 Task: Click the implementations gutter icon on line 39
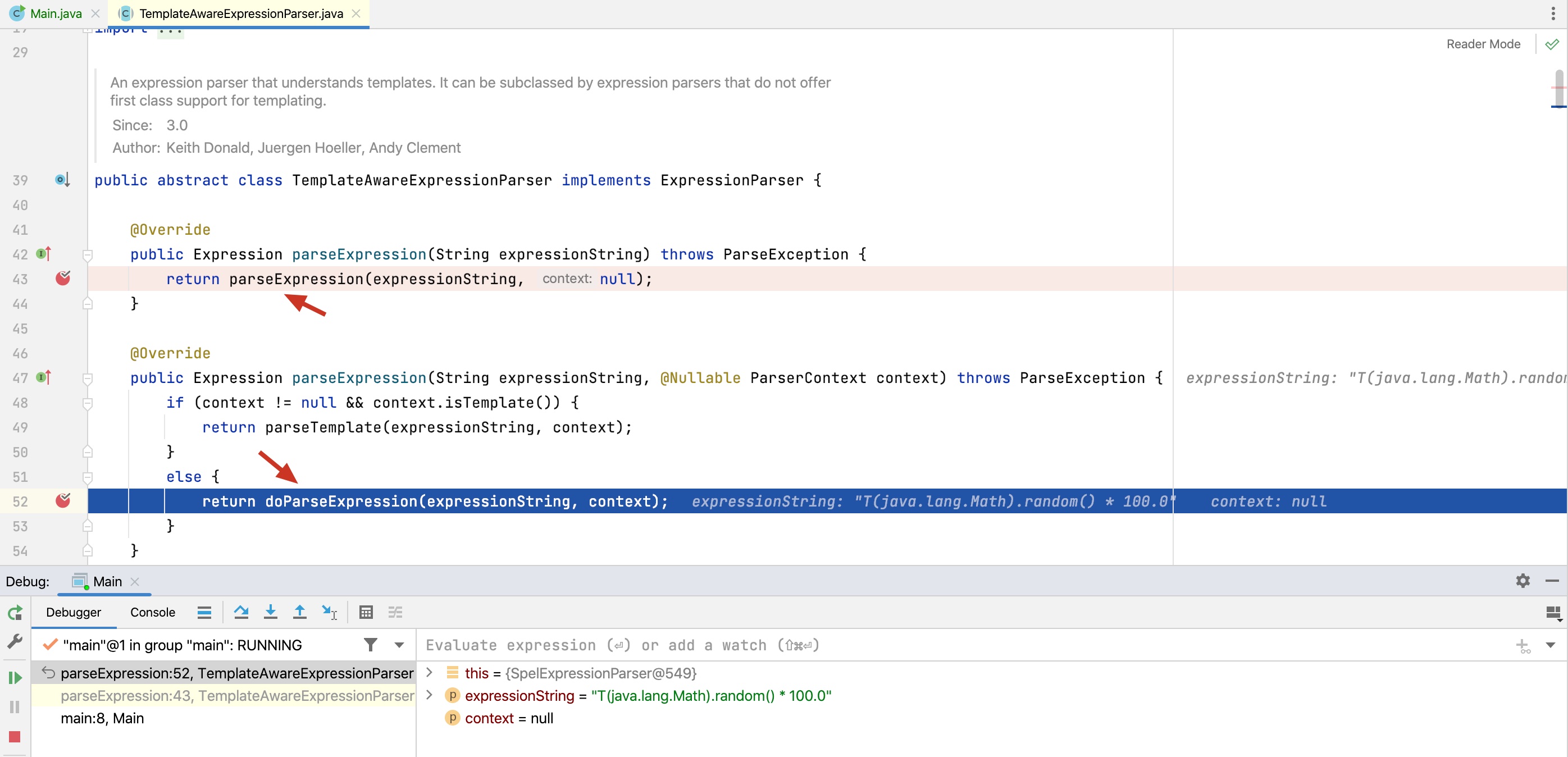(62, 180)
